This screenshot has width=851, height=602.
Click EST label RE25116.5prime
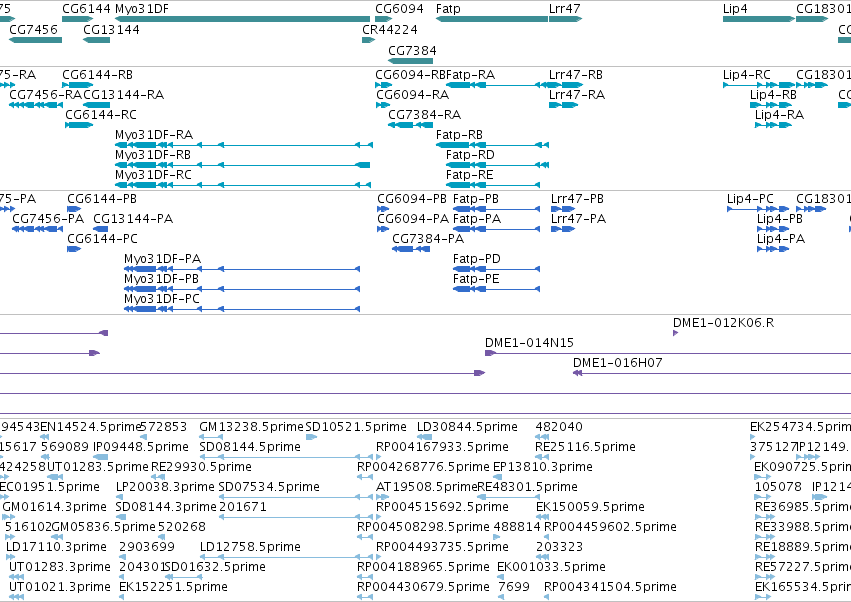click(585, 447)
